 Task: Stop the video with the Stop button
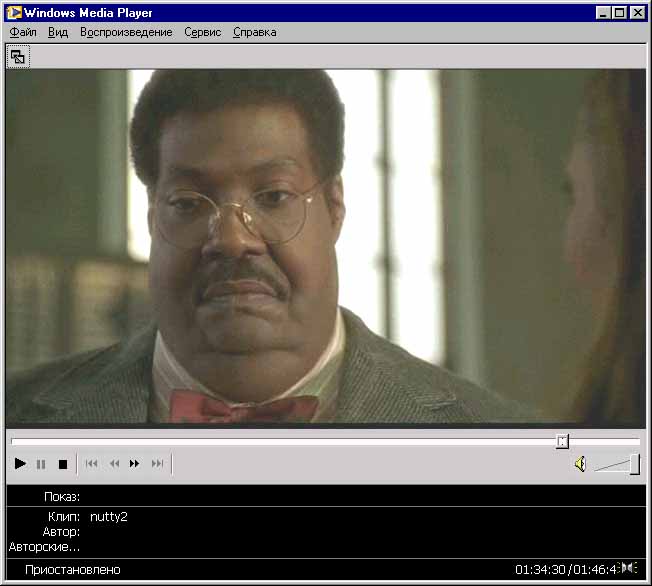coord(63,464)
